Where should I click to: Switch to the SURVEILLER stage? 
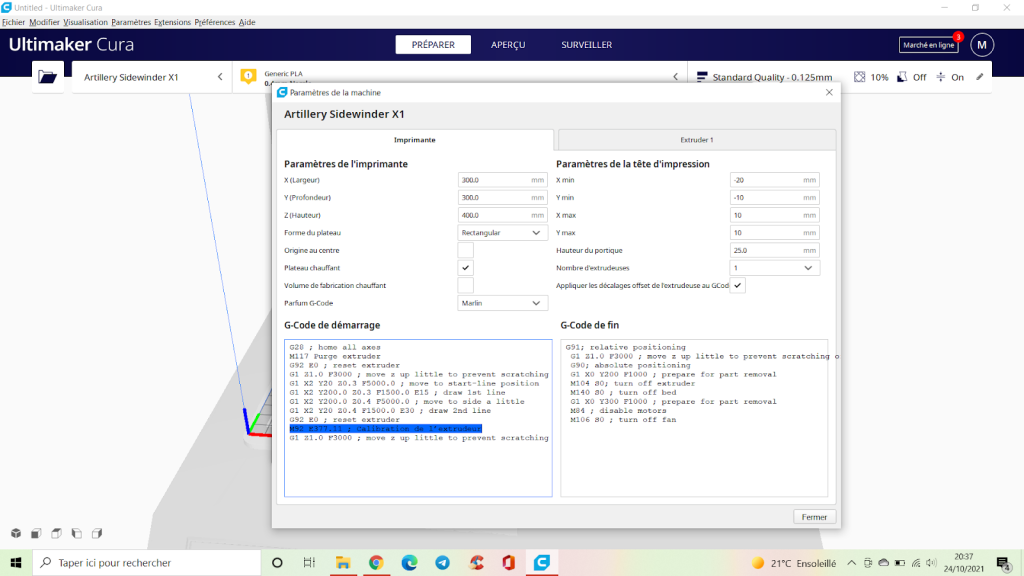[x=586, y=44]
